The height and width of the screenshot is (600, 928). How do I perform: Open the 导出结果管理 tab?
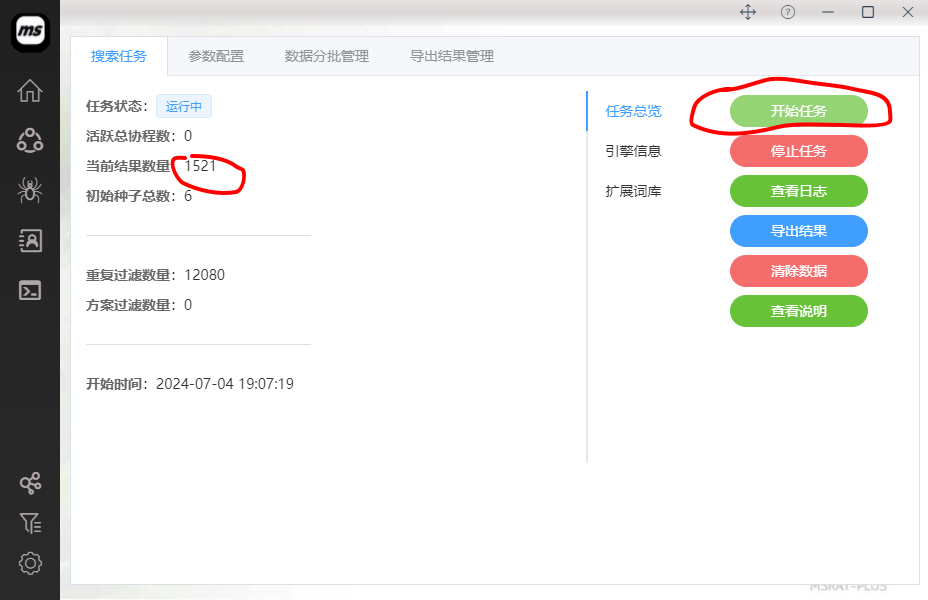click(x=452, y=56)
